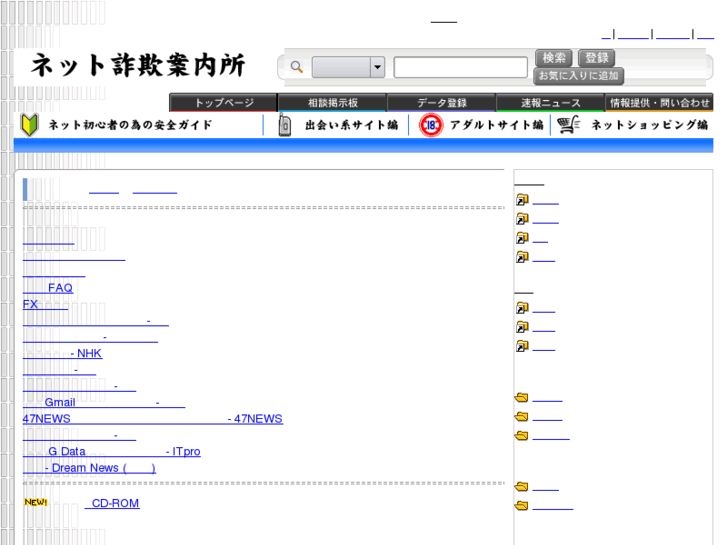Click the お気に入りに追加 button
This screenshot has width=727, height=545.
point(578,76)
